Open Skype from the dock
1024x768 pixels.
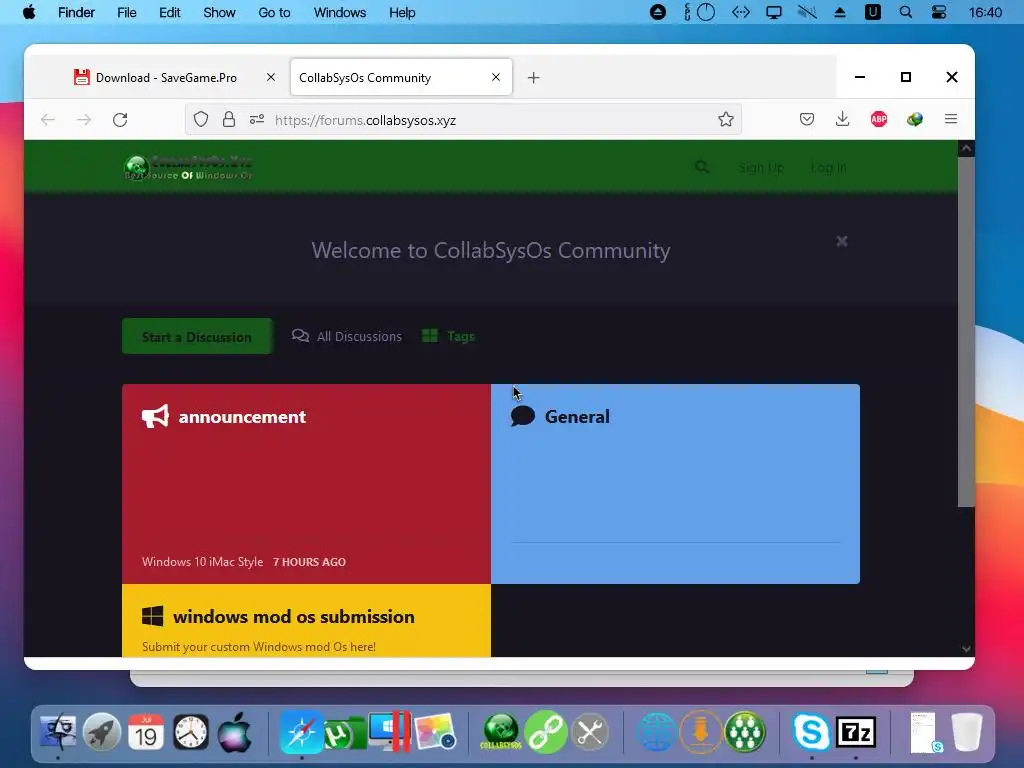(x=811, y=732)
